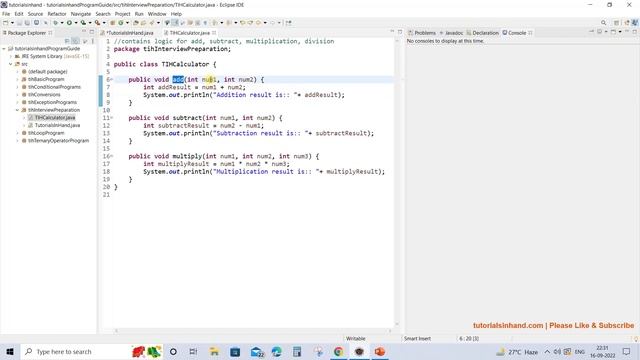This screenshot has height=360, width=640.
Task: Open the Debug dropdown arrow
Action: point(62,23)
